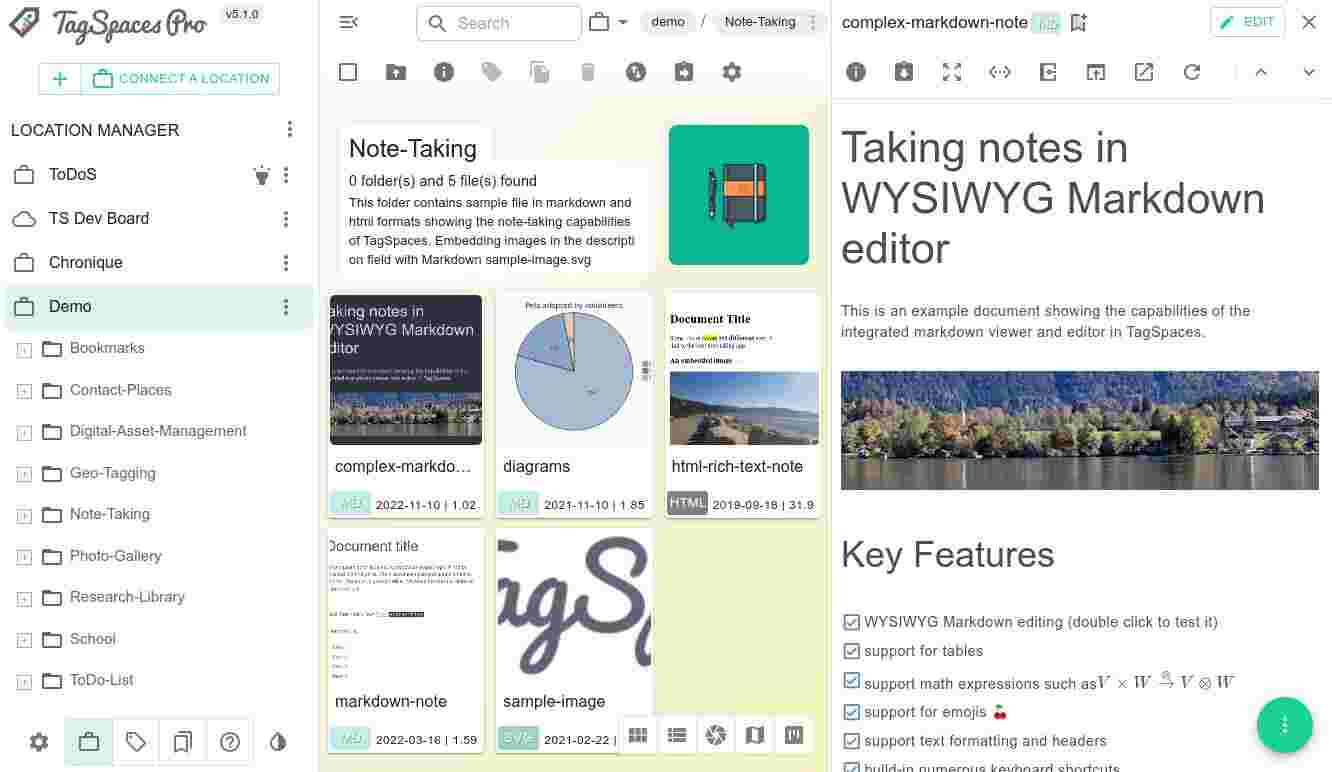Tick the select-all files checkbox
The width and height of the screenshot is (1332, 772).
(348, 72)
